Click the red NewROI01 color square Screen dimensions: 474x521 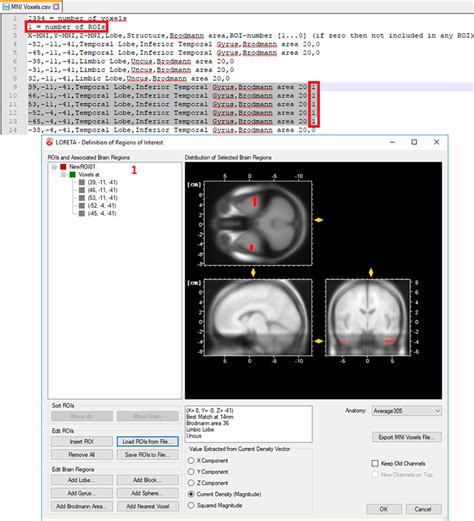click(63, 167)
